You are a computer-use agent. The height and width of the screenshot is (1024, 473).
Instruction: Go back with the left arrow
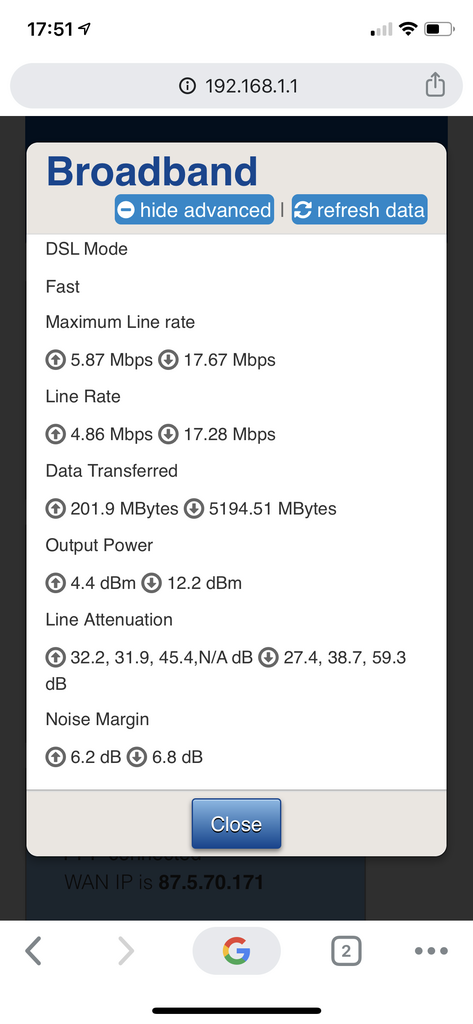(x=33, y=951)
